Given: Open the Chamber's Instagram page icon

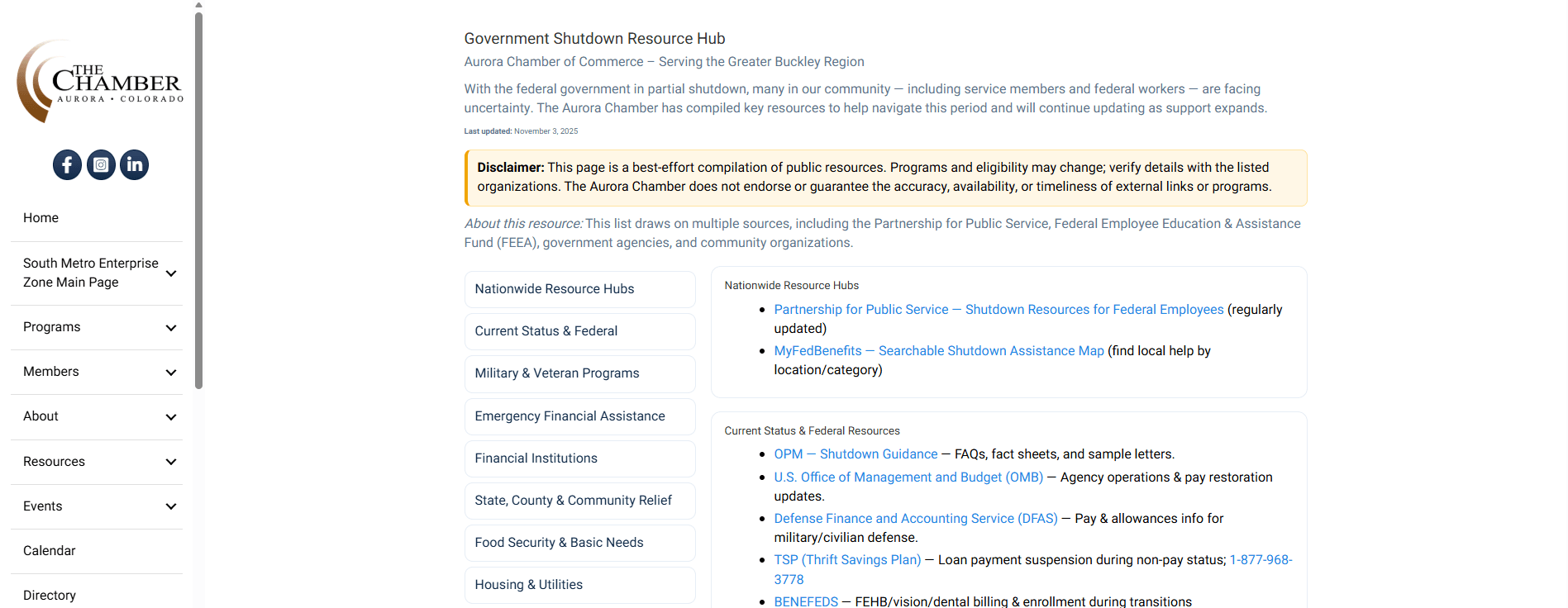Looking at the screenshot, I should pos(101,165).
